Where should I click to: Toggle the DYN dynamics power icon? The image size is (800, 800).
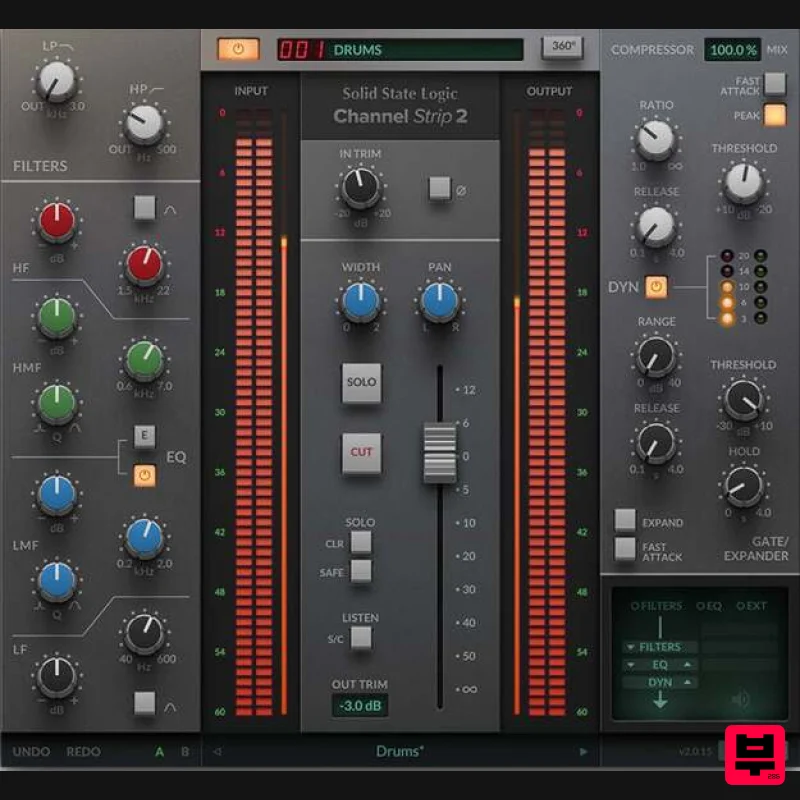pyautogui.click(x=656, y=287)
